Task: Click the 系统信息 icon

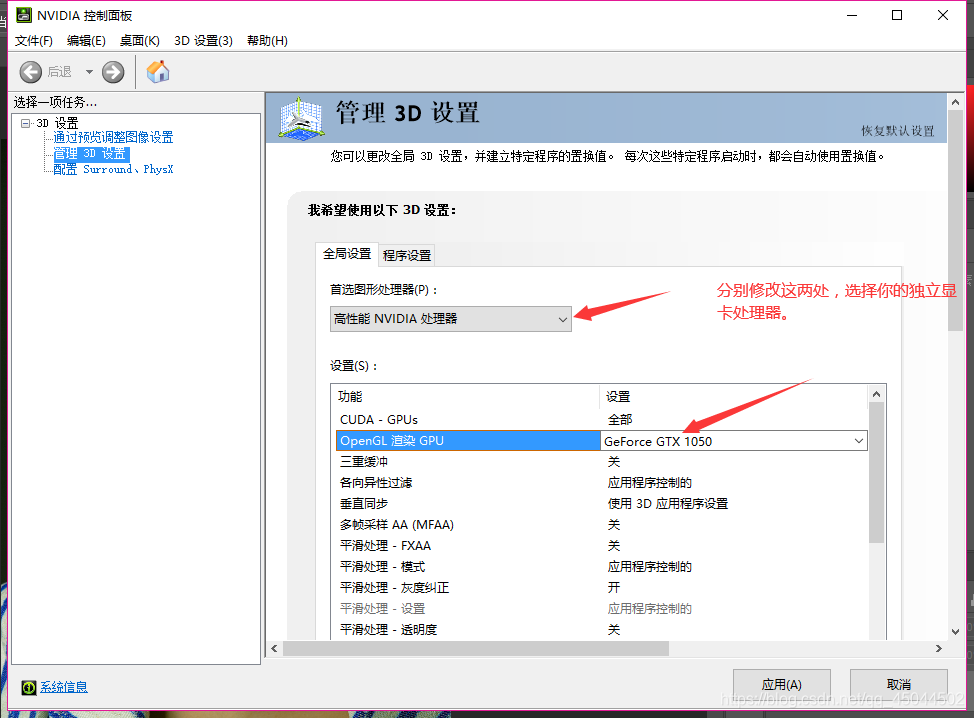Action: pyautogui.click(x=29, y=687)
